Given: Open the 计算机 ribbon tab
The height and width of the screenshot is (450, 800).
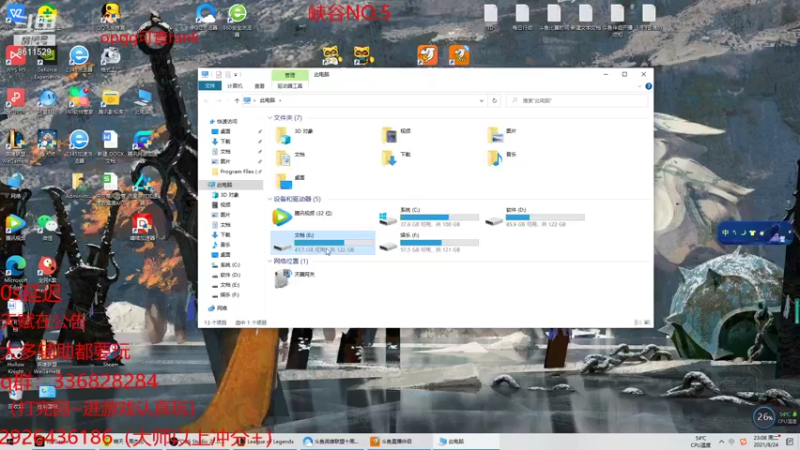Looking at the screenshot, I should (x=235, y=86).
